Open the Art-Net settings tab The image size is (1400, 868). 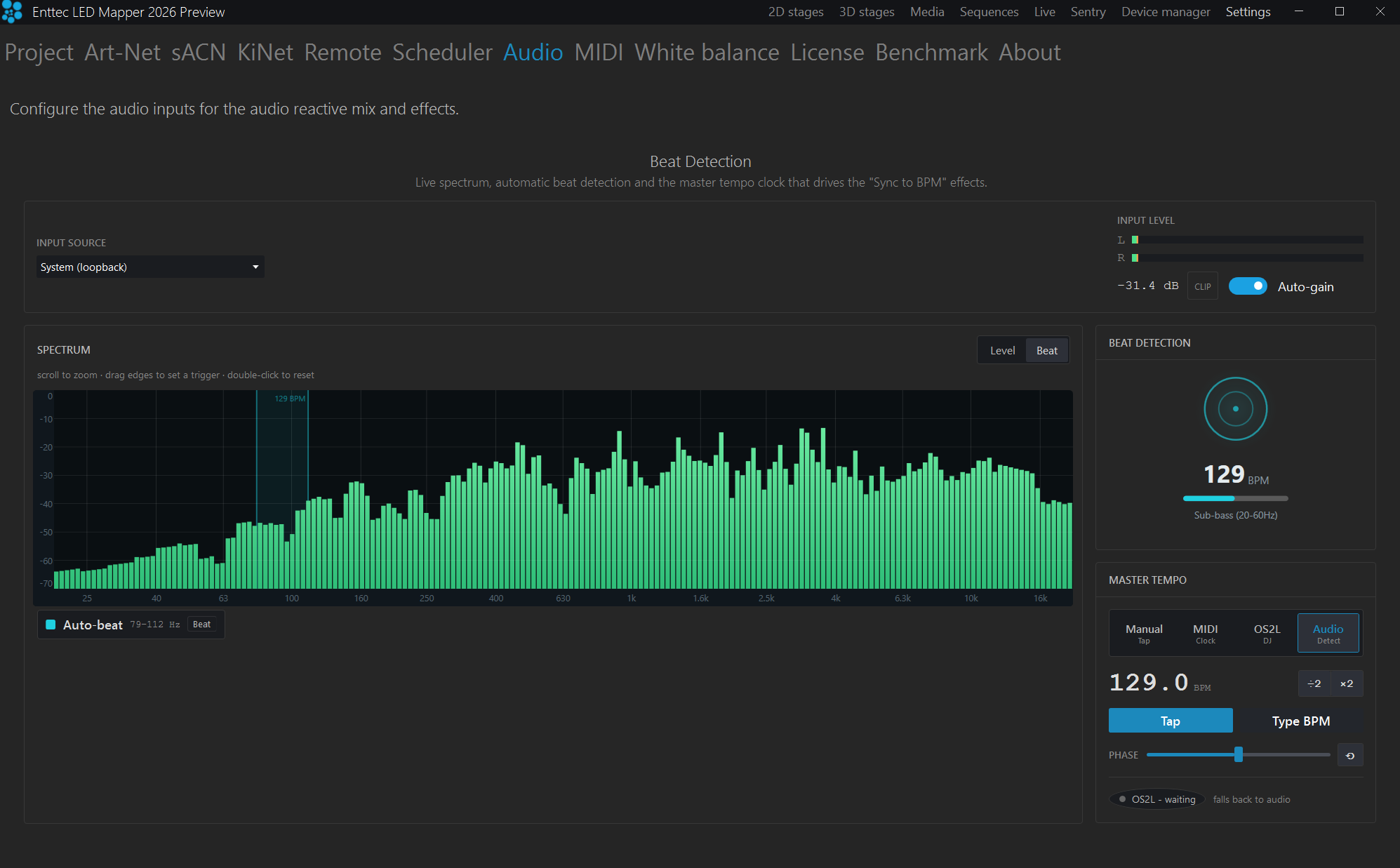tap(122, 53)
